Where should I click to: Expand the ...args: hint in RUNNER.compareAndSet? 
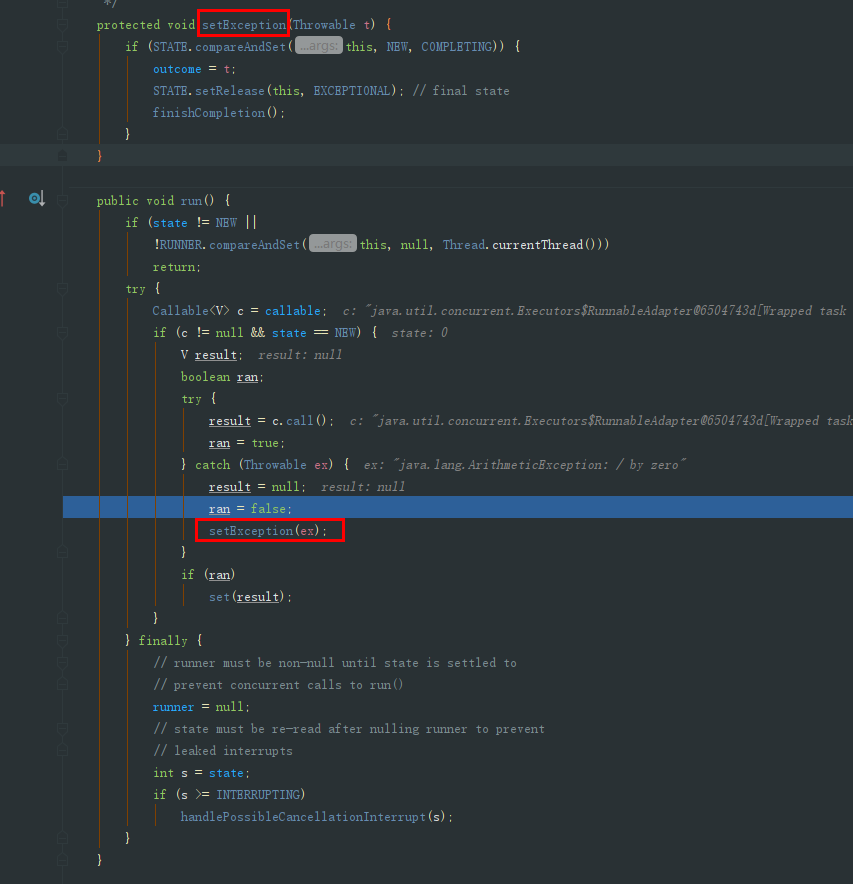[333, 244]
